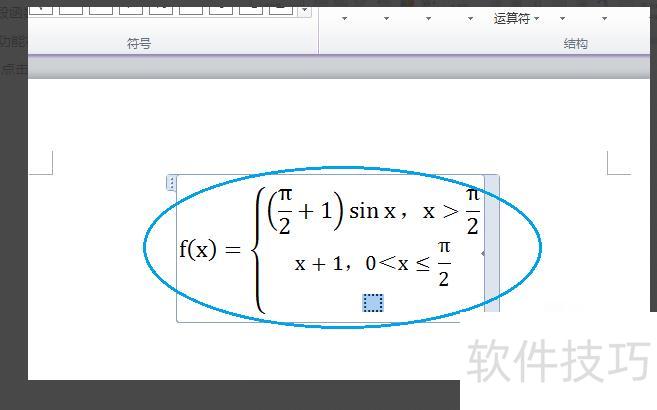The height and width of the screenshot is (410, 657).
Task: Click the 0<x ≤ condition text
Action: click(x=397, y=264)
